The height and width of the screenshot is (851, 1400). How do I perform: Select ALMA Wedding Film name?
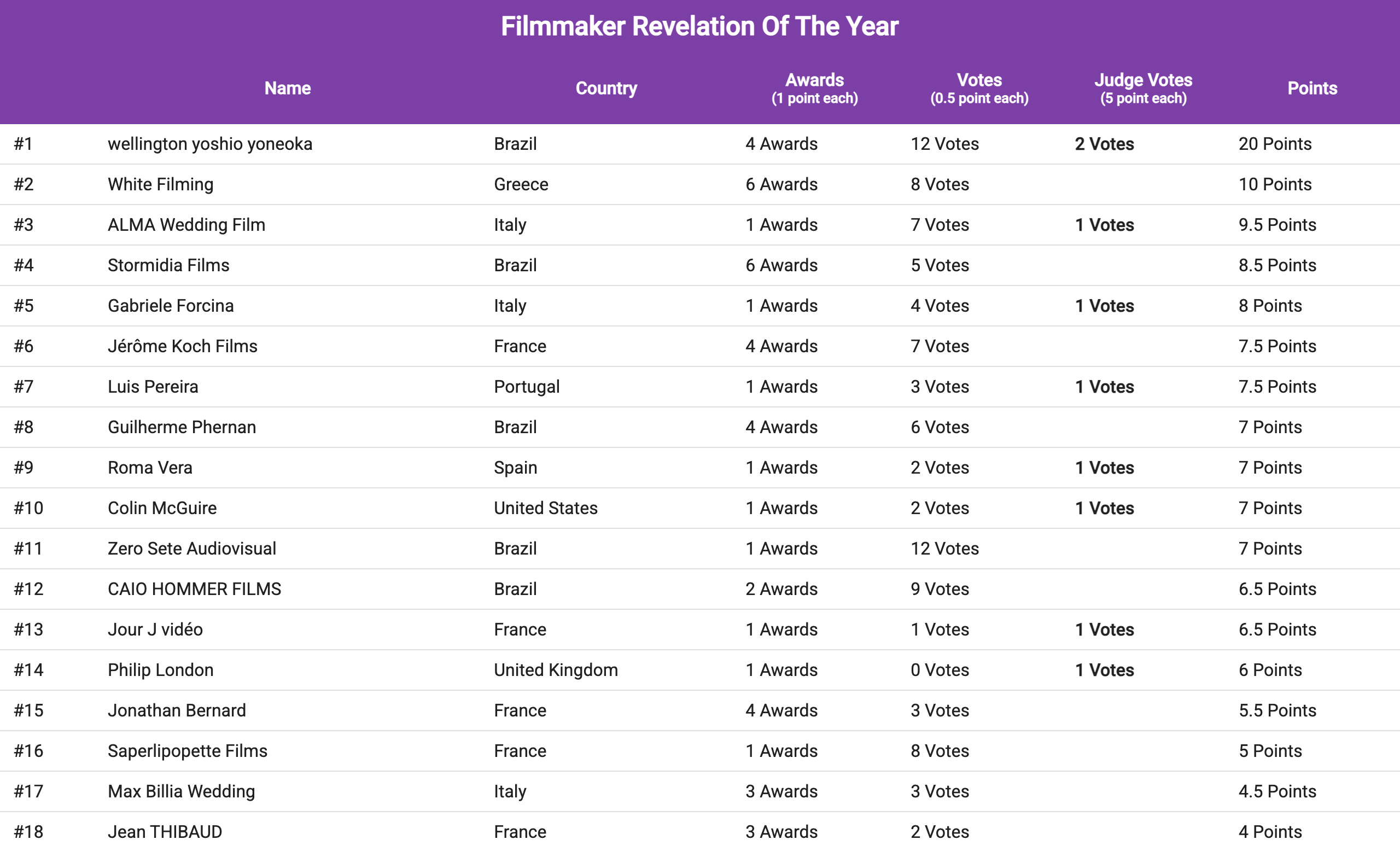point(186,224)
